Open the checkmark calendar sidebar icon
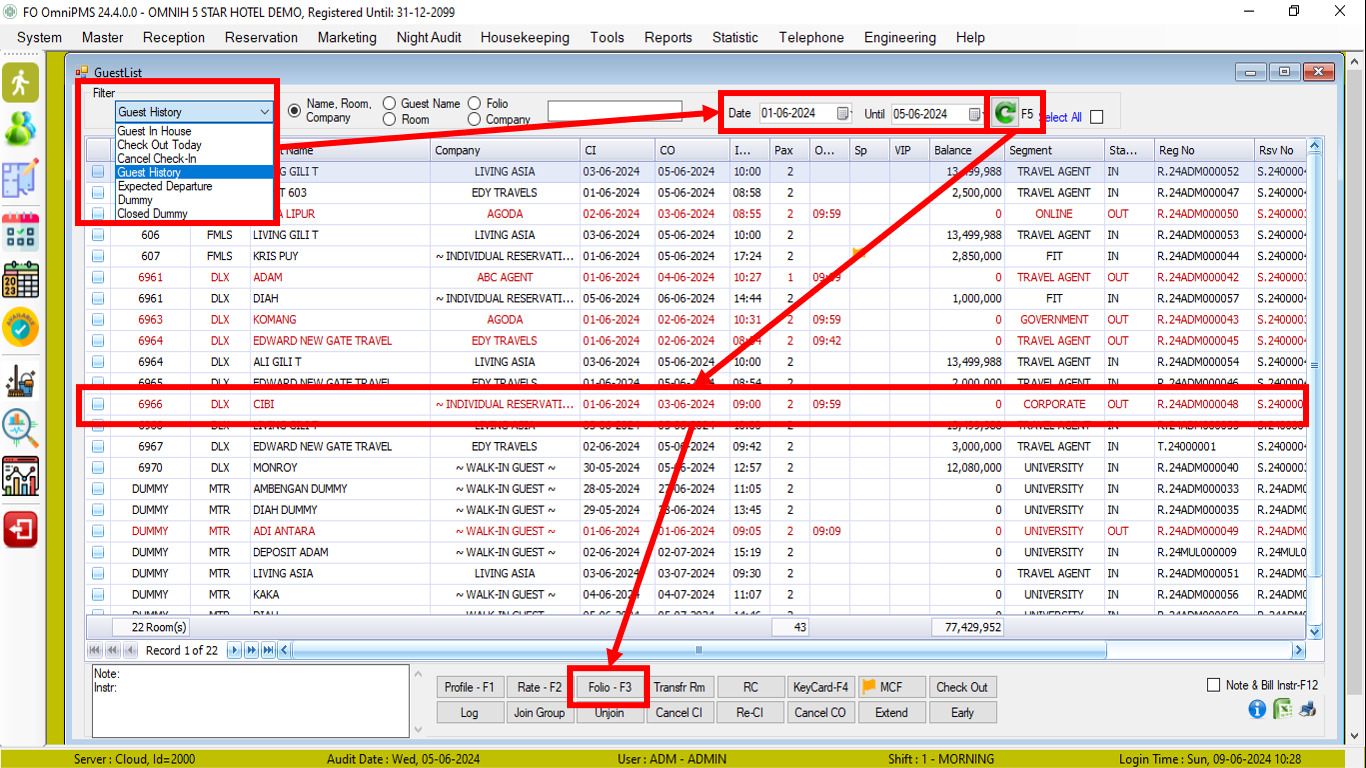 [20, 231]
